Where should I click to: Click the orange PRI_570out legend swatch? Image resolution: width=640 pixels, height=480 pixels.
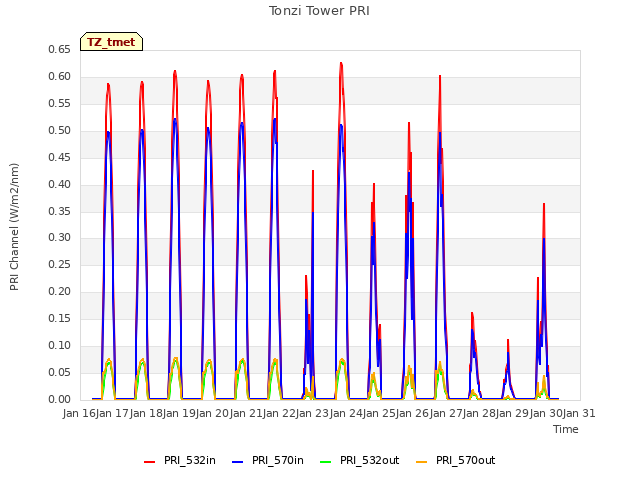point(422,462)
